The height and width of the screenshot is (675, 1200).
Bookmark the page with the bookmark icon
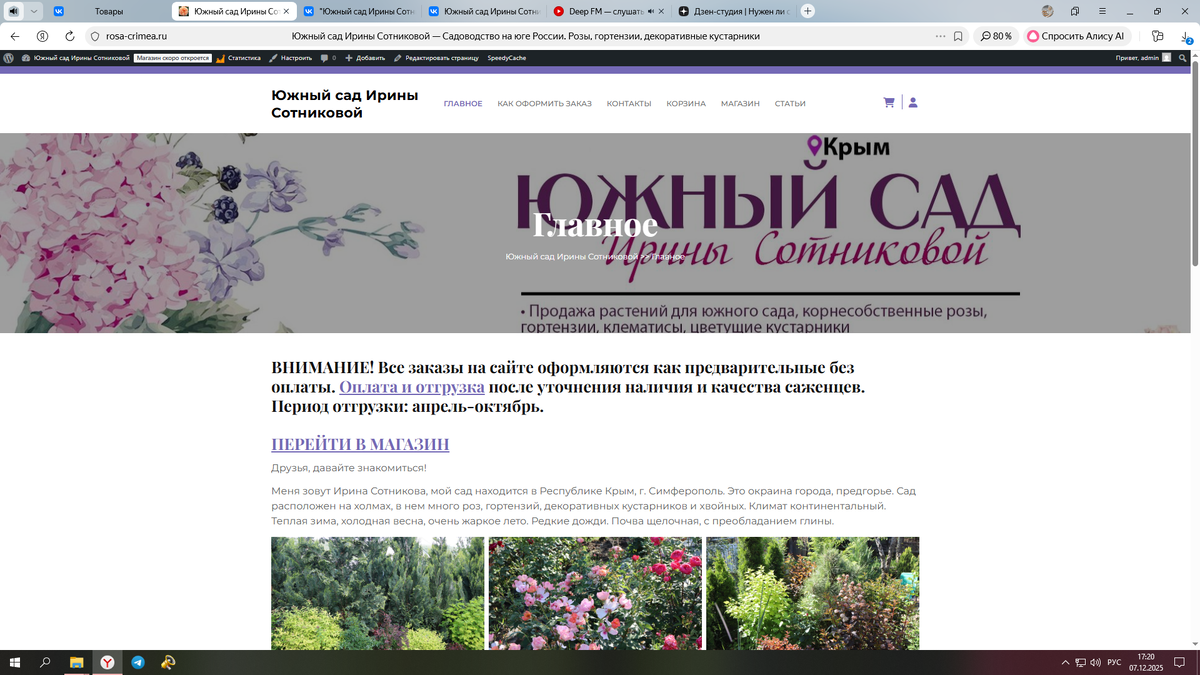tap(958, 36)
